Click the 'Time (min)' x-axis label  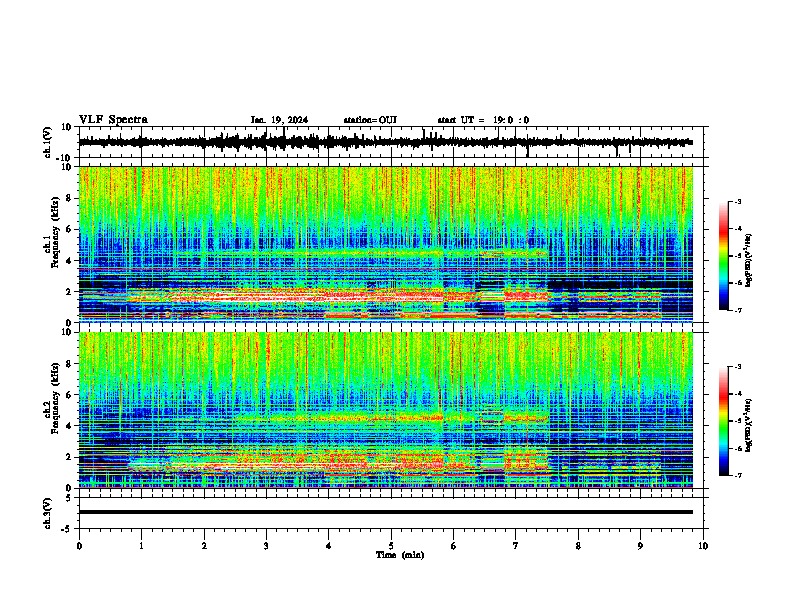(400, 555)
